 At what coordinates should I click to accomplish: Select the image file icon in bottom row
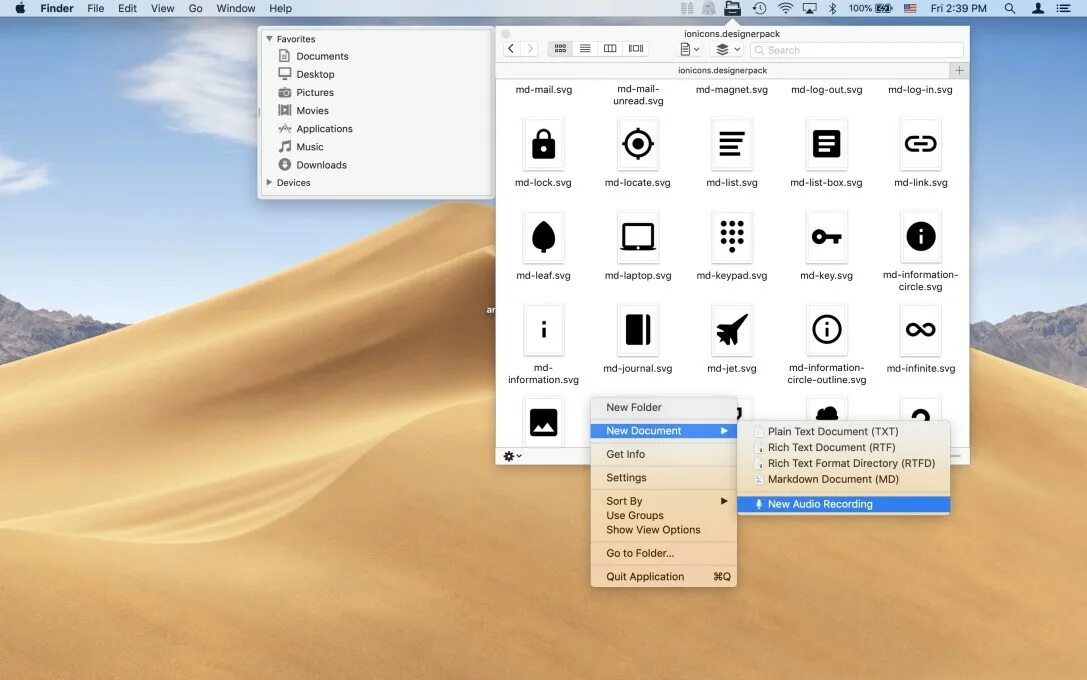tap(544, 422)
